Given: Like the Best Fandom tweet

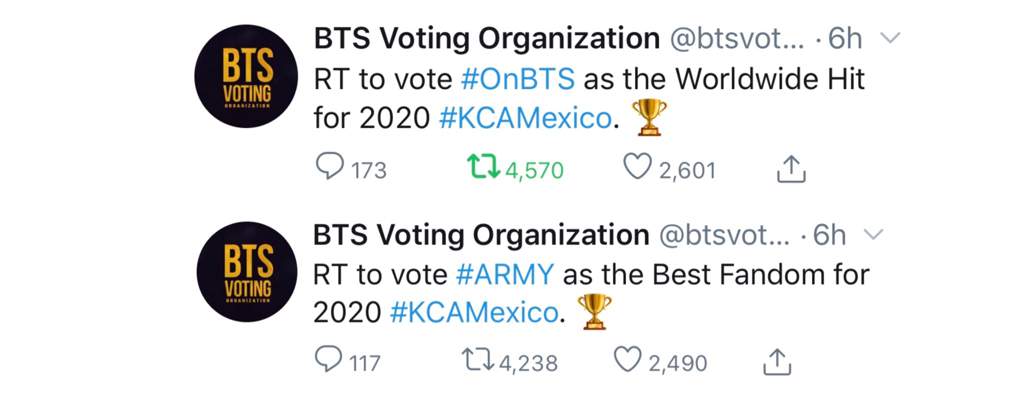Looking at the screenshot, I should pyautogui.click(x=661, y=361).
